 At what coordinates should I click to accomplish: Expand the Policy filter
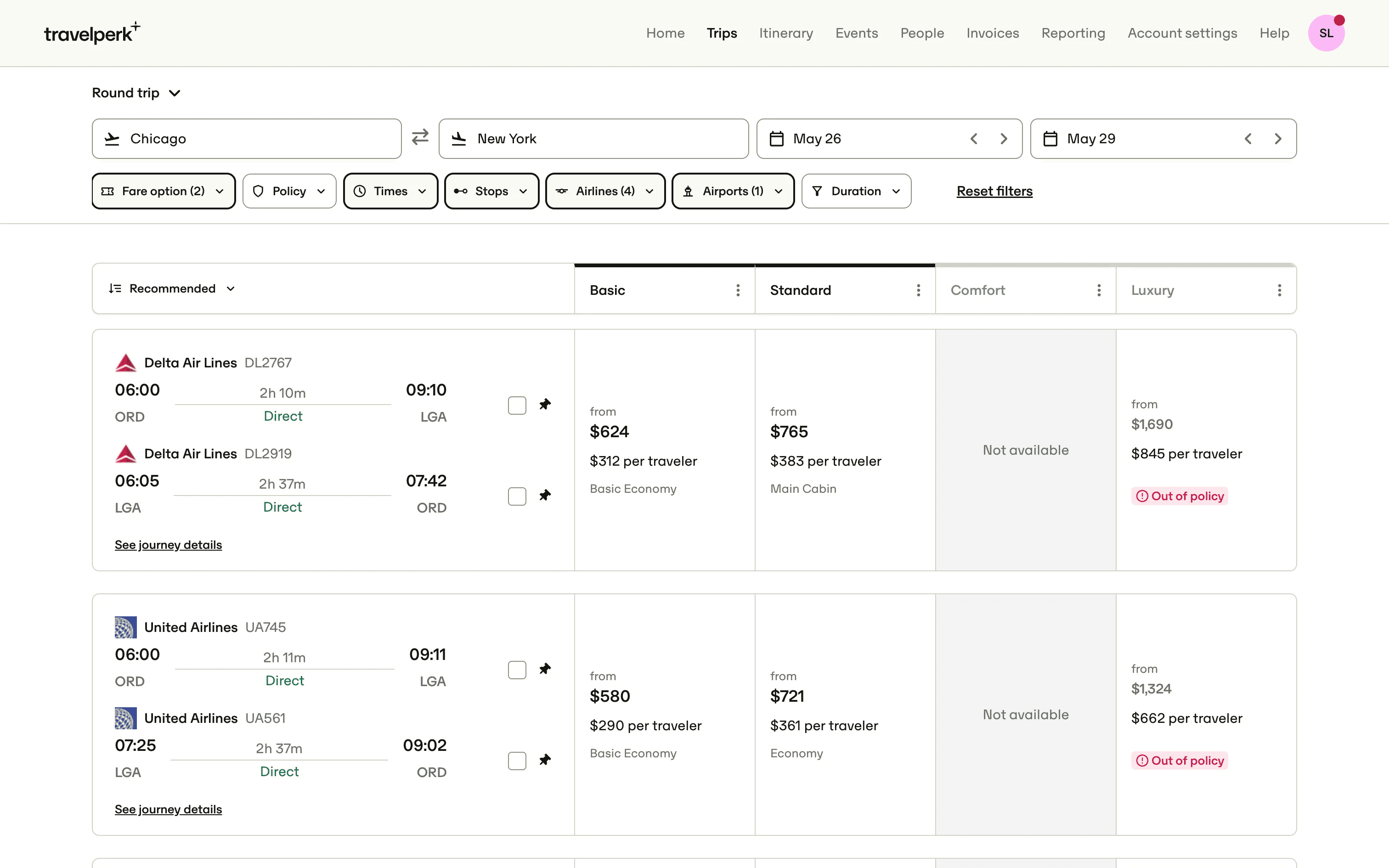[x=289, y=191]
